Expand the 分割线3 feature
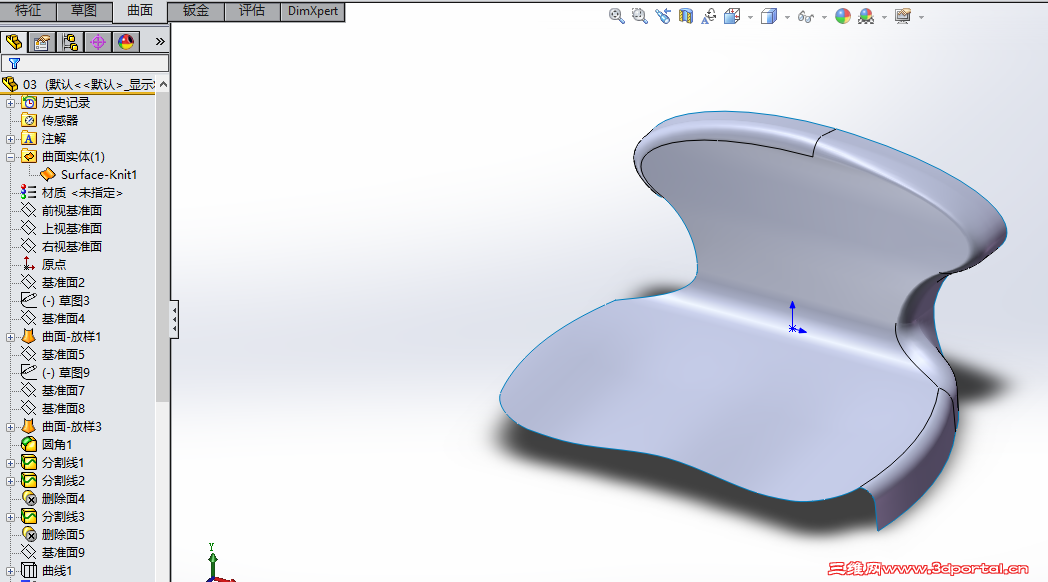The width and height of the screenshot is (1048, 582). [x=11, y=517]
